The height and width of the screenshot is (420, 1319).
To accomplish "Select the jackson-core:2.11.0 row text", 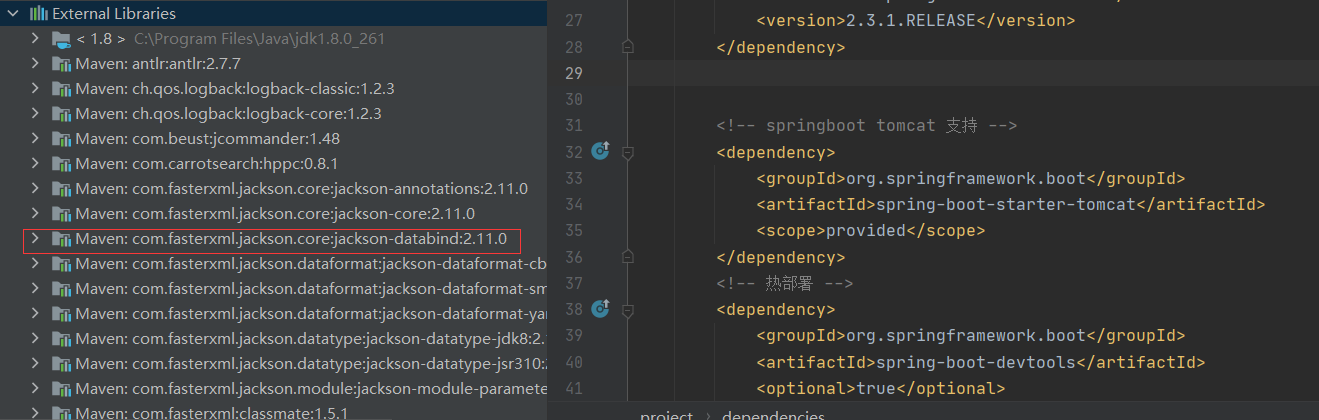I will click(x=275, y=214).
